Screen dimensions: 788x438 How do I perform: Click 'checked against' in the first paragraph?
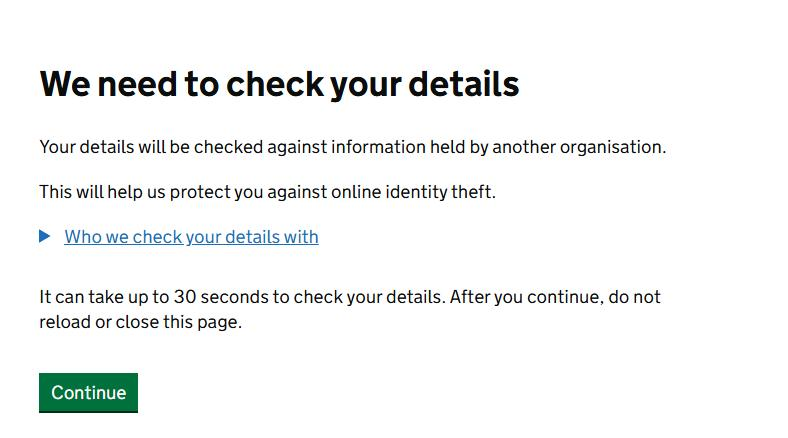pyautogui.click(x=260, y=147)
